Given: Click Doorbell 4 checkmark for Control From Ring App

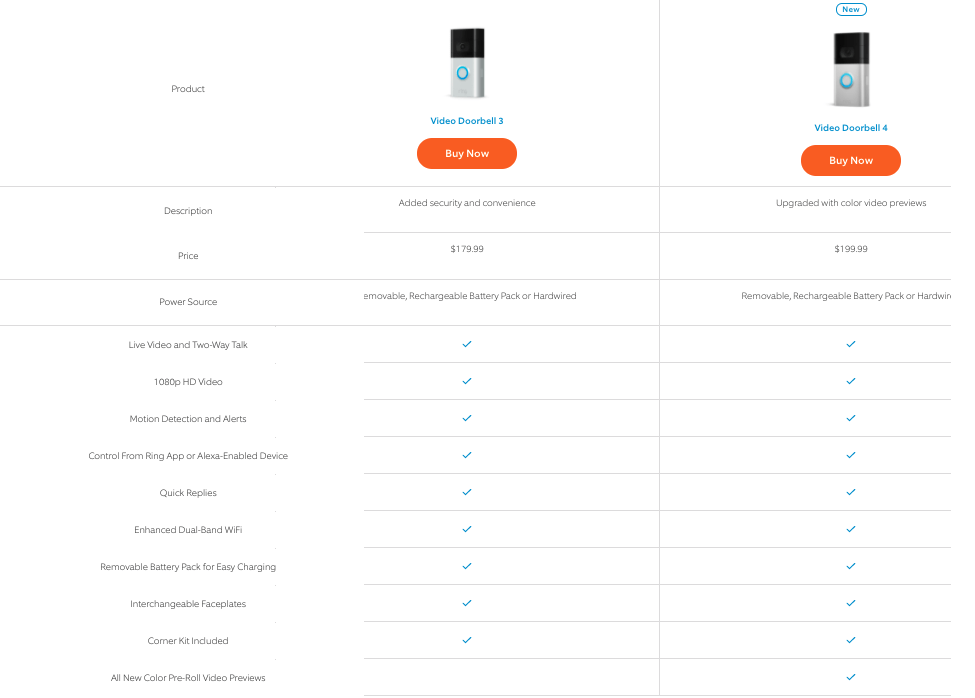Looking at the screenshot, I should tap(851, 455).
